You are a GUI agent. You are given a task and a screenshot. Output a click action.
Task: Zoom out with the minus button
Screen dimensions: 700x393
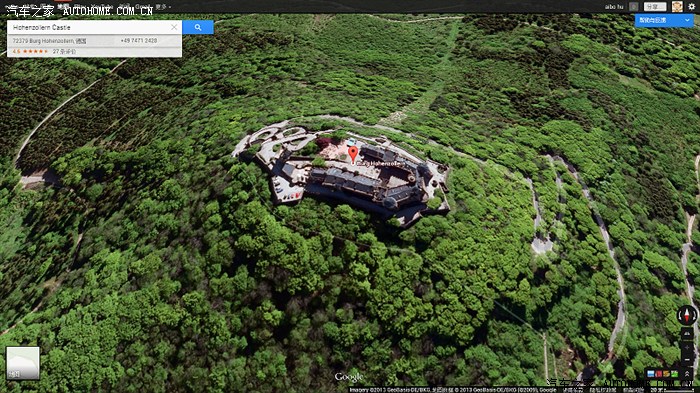click(x=687, y=360)
